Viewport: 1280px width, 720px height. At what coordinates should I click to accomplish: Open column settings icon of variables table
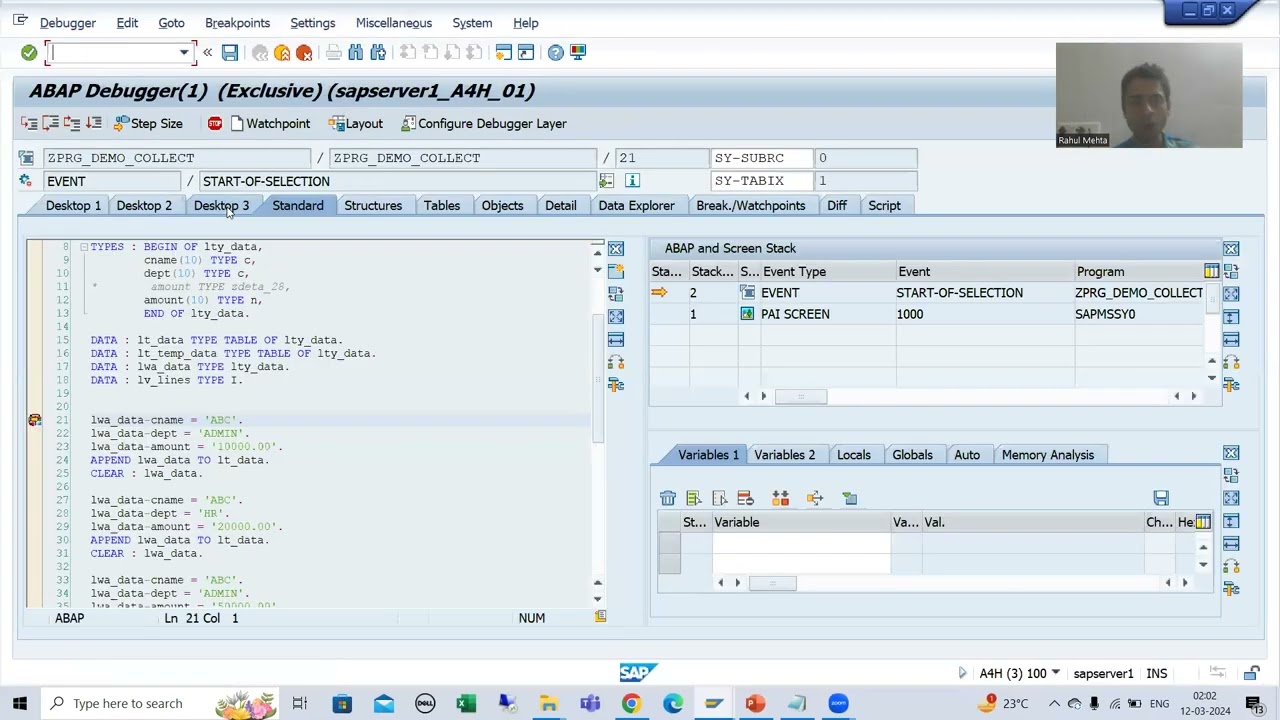(1203, 522)
